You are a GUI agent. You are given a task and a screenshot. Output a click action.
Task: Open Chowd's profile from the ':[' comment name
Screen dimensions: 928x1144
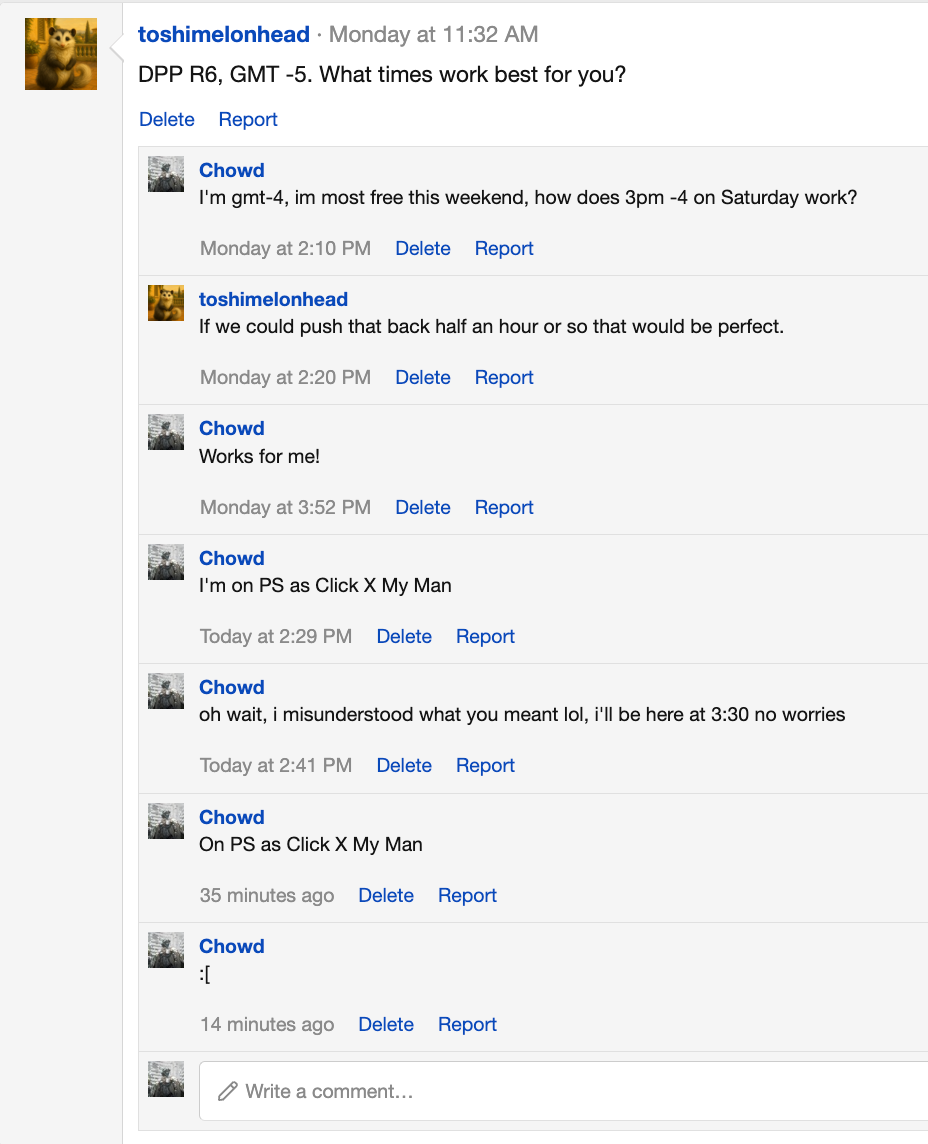pos(232,946)
